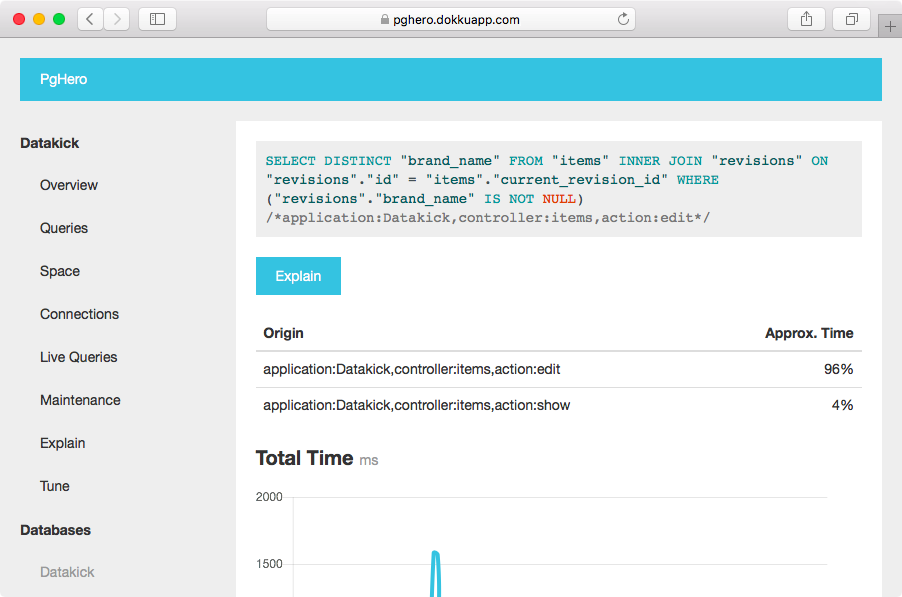Enter full screen with green button
Image resolution: width=902 pixels, height=597 pixels.
(59, 19)
